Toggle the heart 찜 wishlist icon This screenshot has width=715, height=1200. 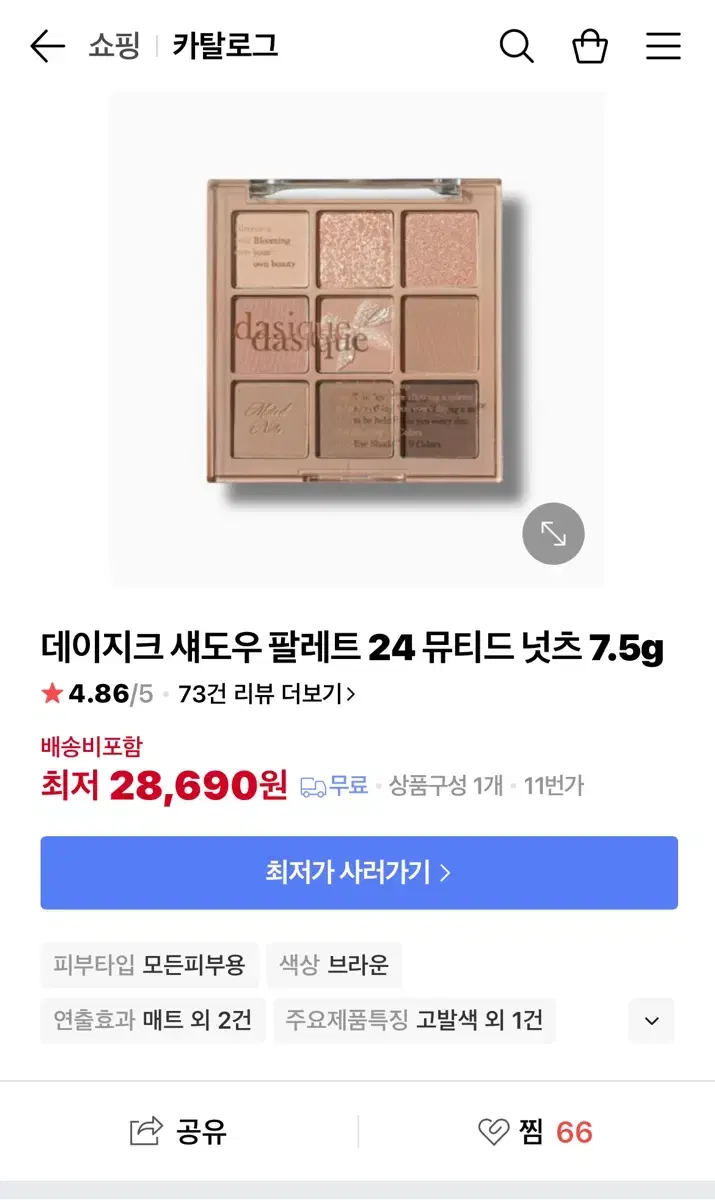(493, 1132)
